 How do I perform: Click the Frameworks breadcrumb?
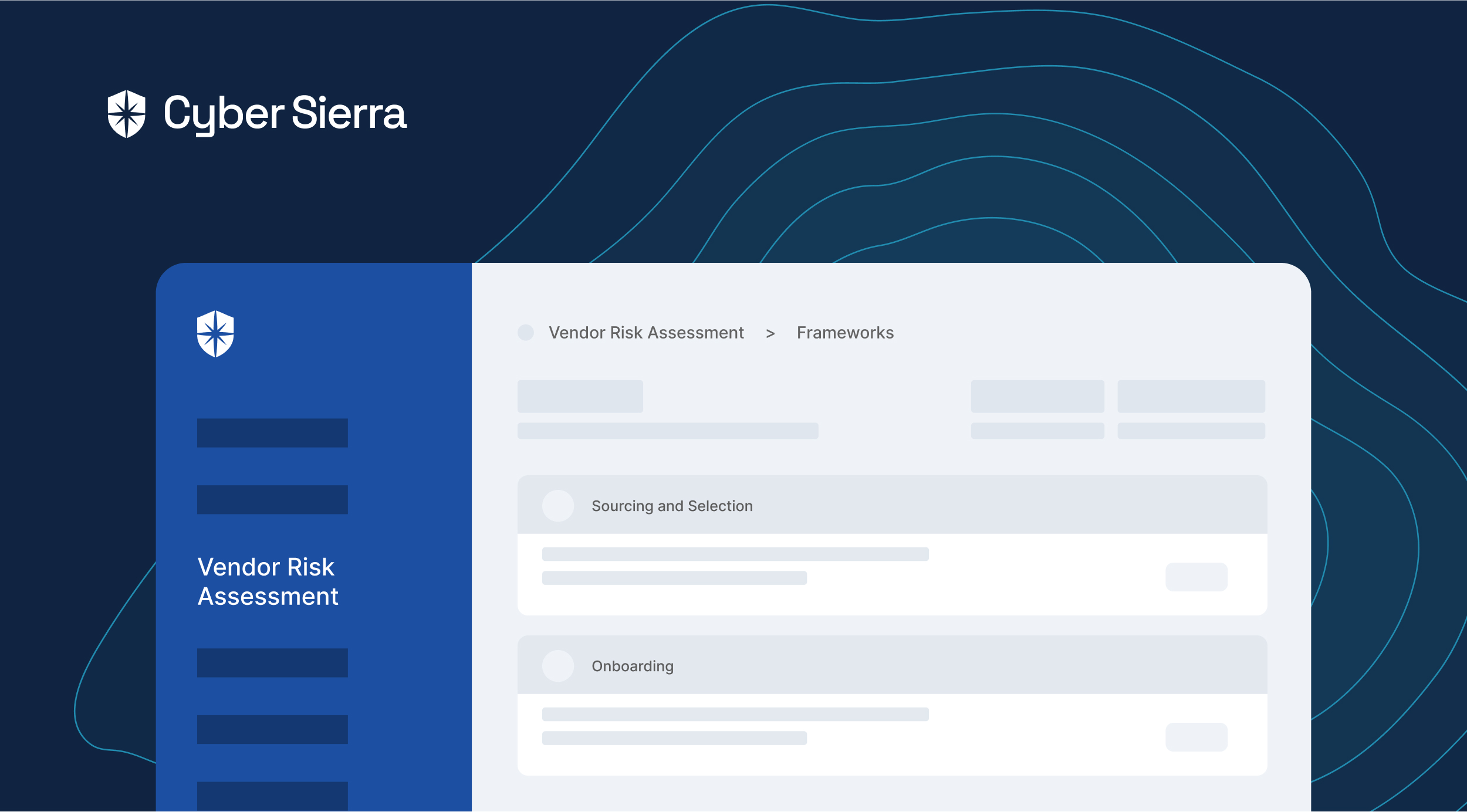[845, 333]
